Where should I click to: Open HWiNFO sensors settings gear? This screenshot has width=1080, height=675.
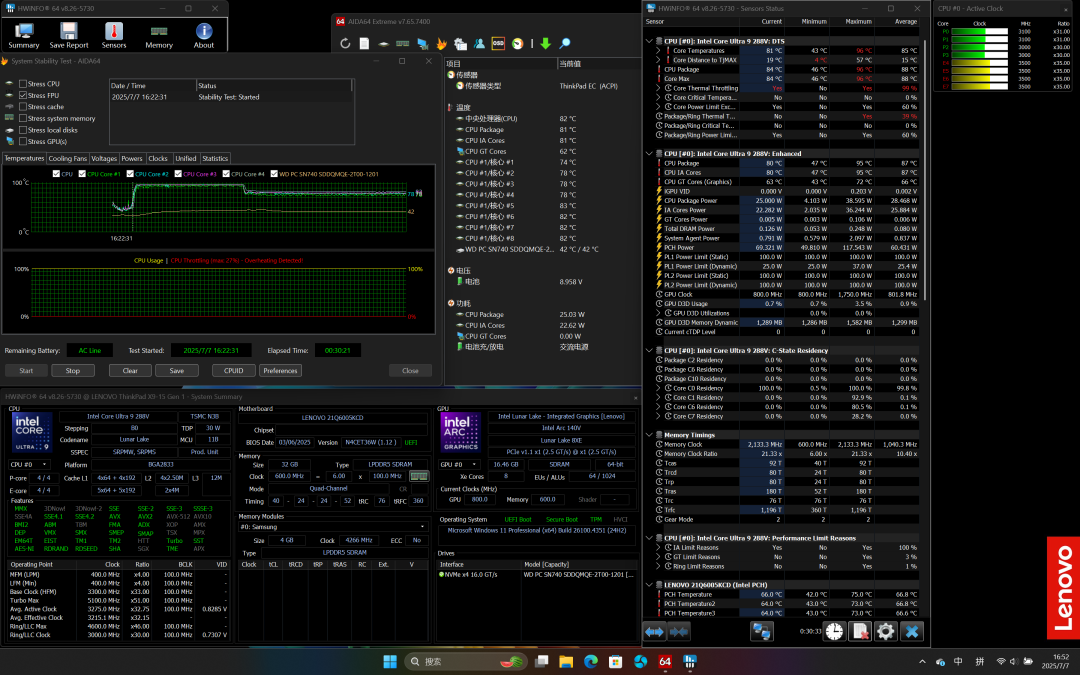[x=886, y=631]
